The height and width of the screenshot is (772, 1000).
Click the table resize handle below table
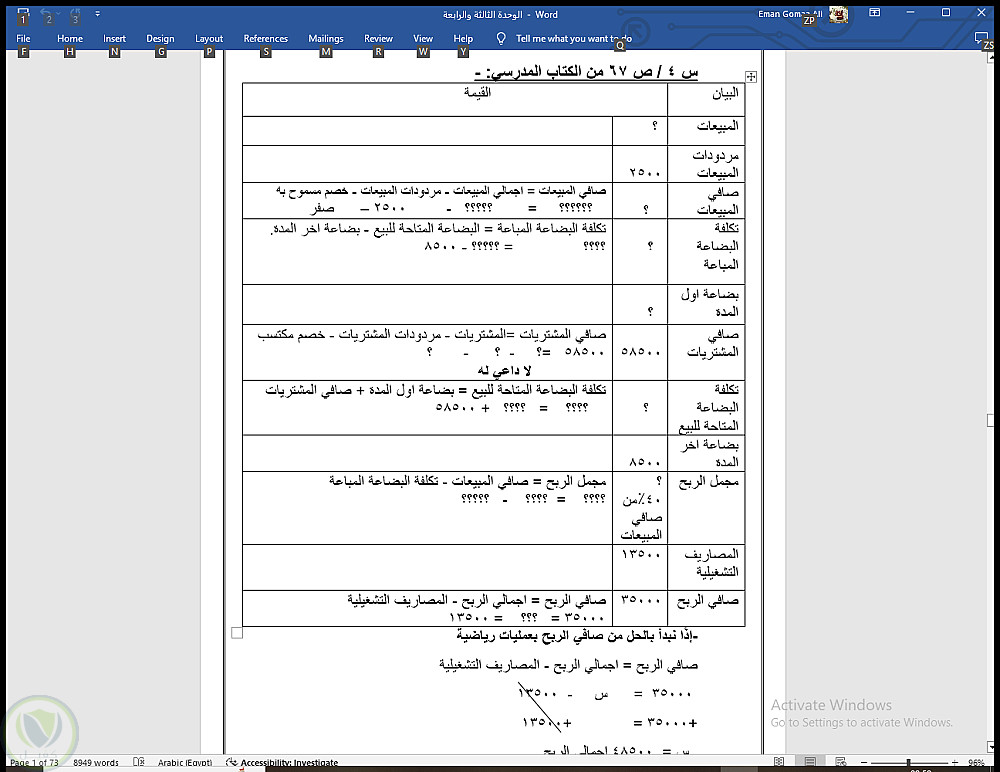tap(237, 633)
